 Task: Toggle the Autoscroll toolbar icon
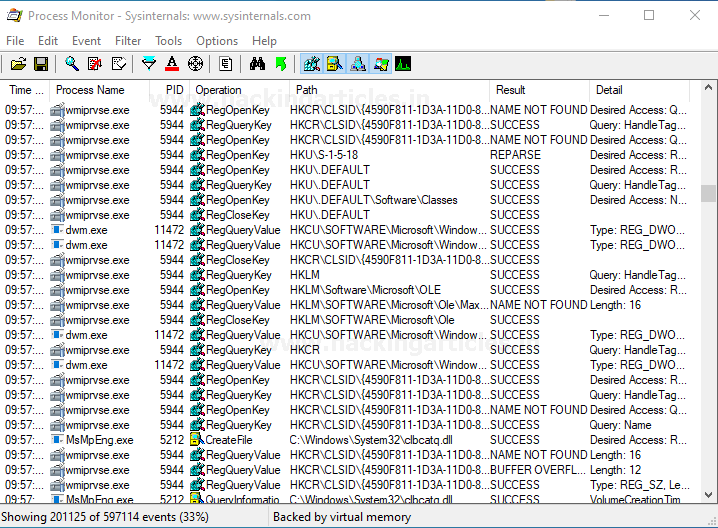point(95,64)
